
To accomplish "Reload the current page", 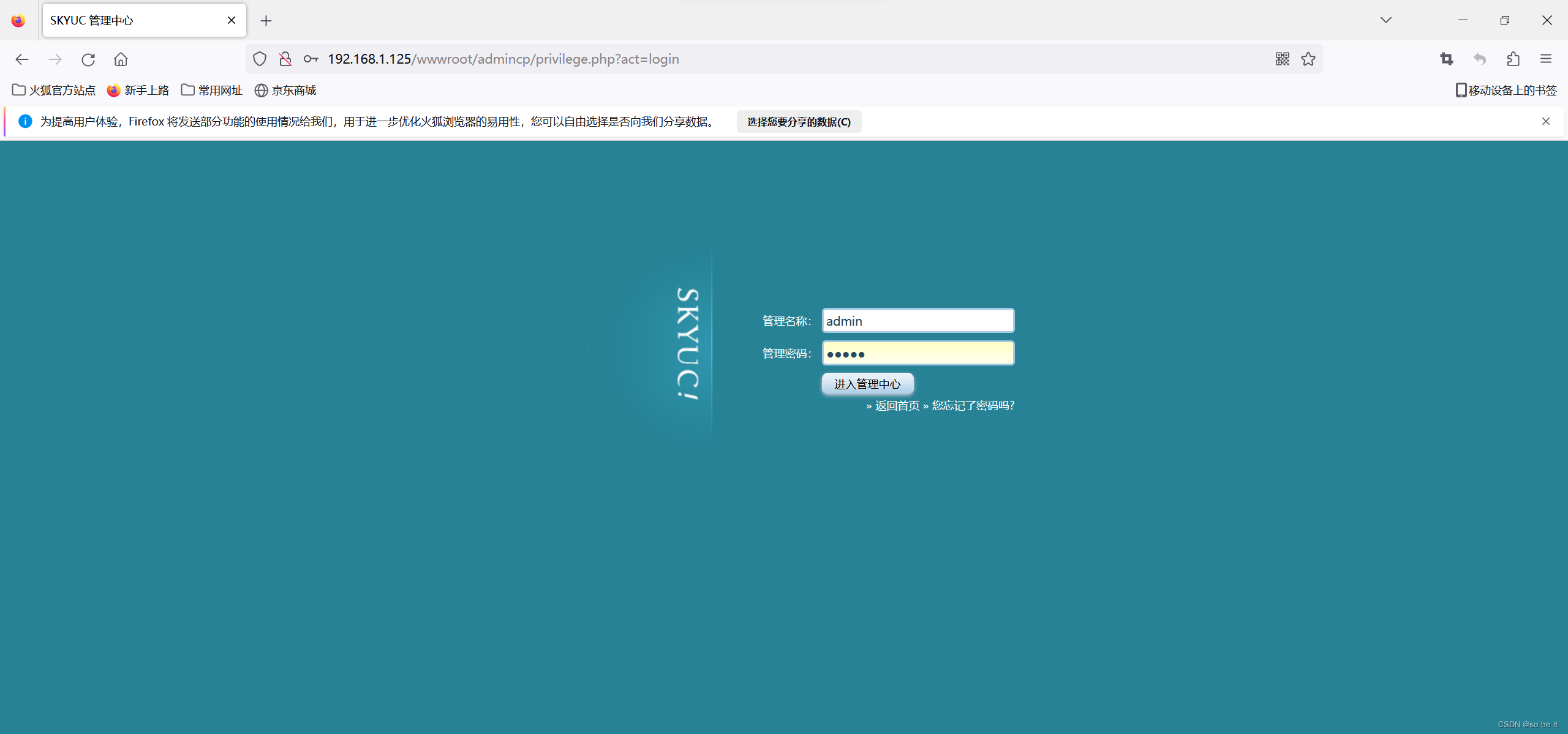I will pyautogui.click(x=88, y=59).
